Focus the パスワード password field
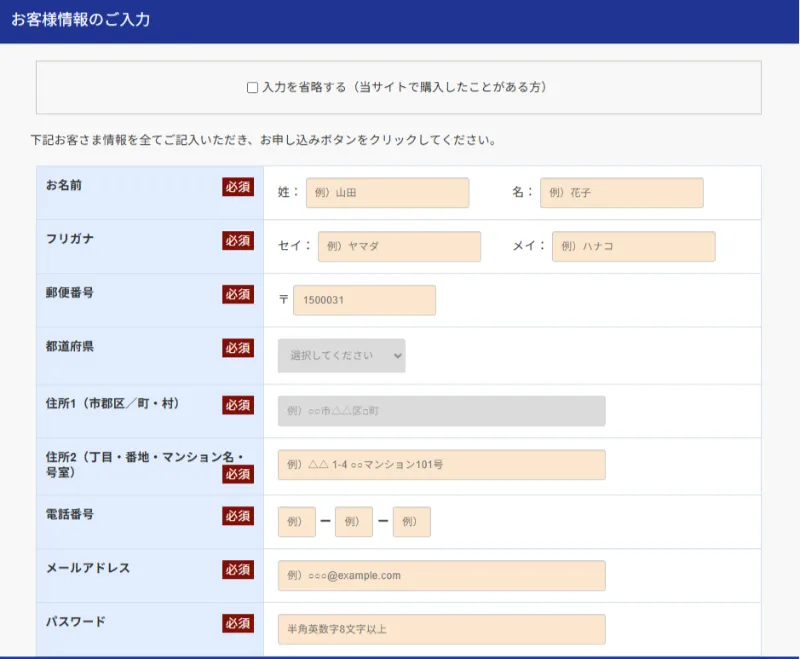 [x=441, y=629]
